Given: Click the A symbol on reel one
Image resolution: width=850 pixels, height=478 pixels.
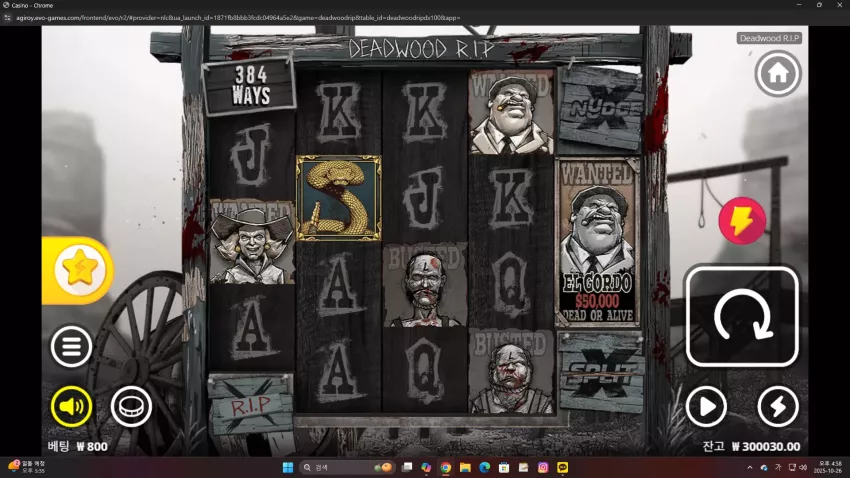Looking at the screenshot, I should point(252,328).
